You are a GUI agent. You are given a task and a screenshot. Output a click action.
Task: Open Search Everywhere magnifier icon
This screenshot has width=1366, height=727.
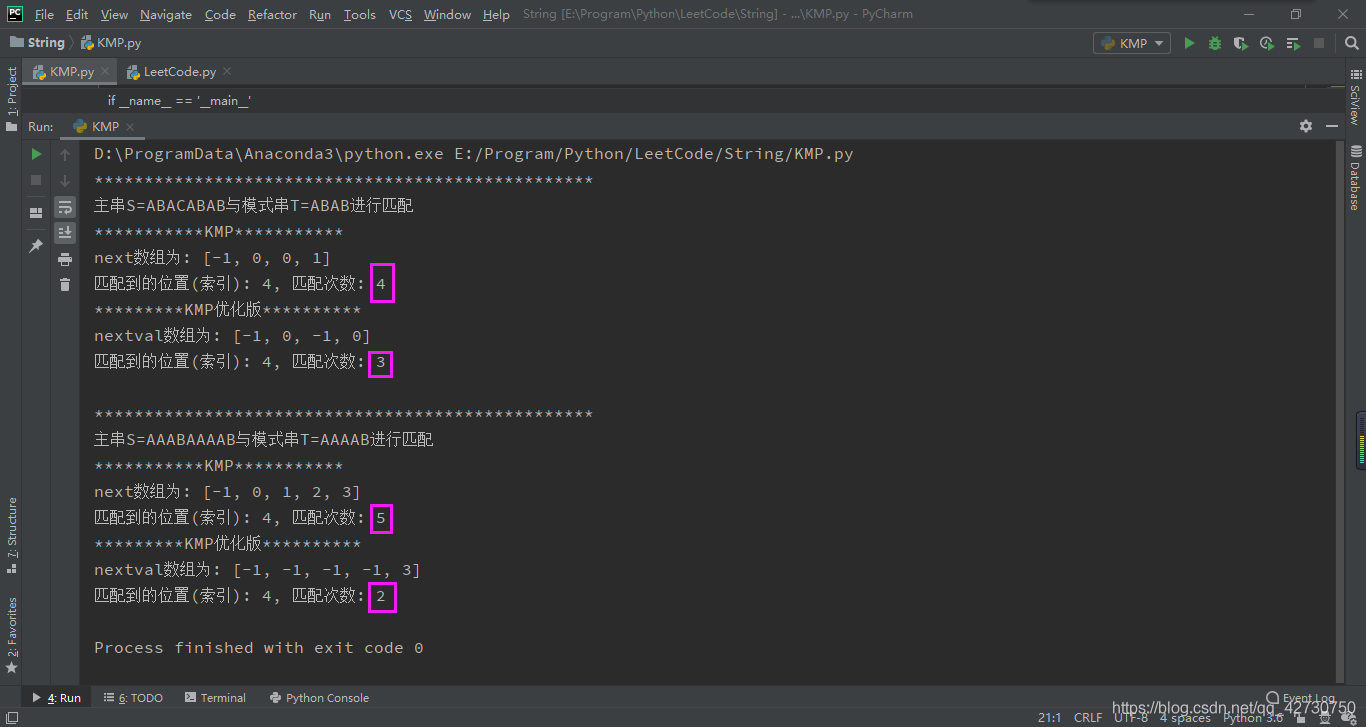click(x=1347, y=43)
